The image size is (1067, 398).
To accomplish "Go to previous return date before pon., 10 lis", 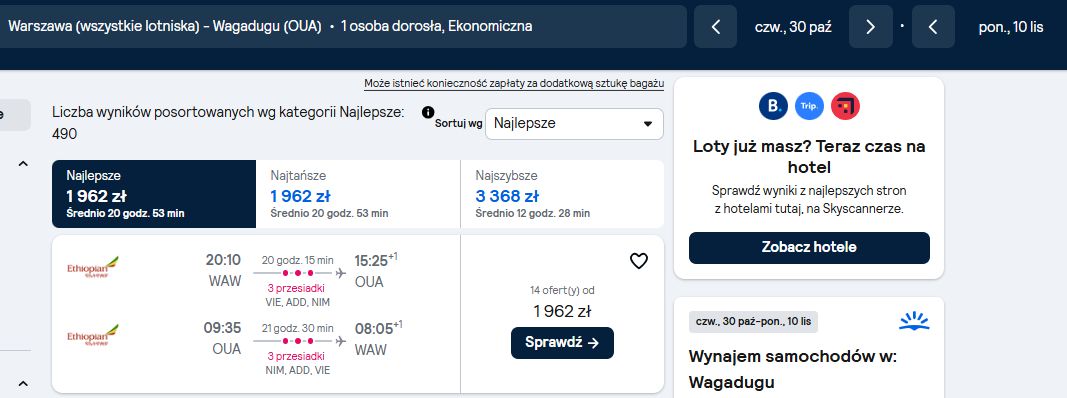I will pos(933,27).
